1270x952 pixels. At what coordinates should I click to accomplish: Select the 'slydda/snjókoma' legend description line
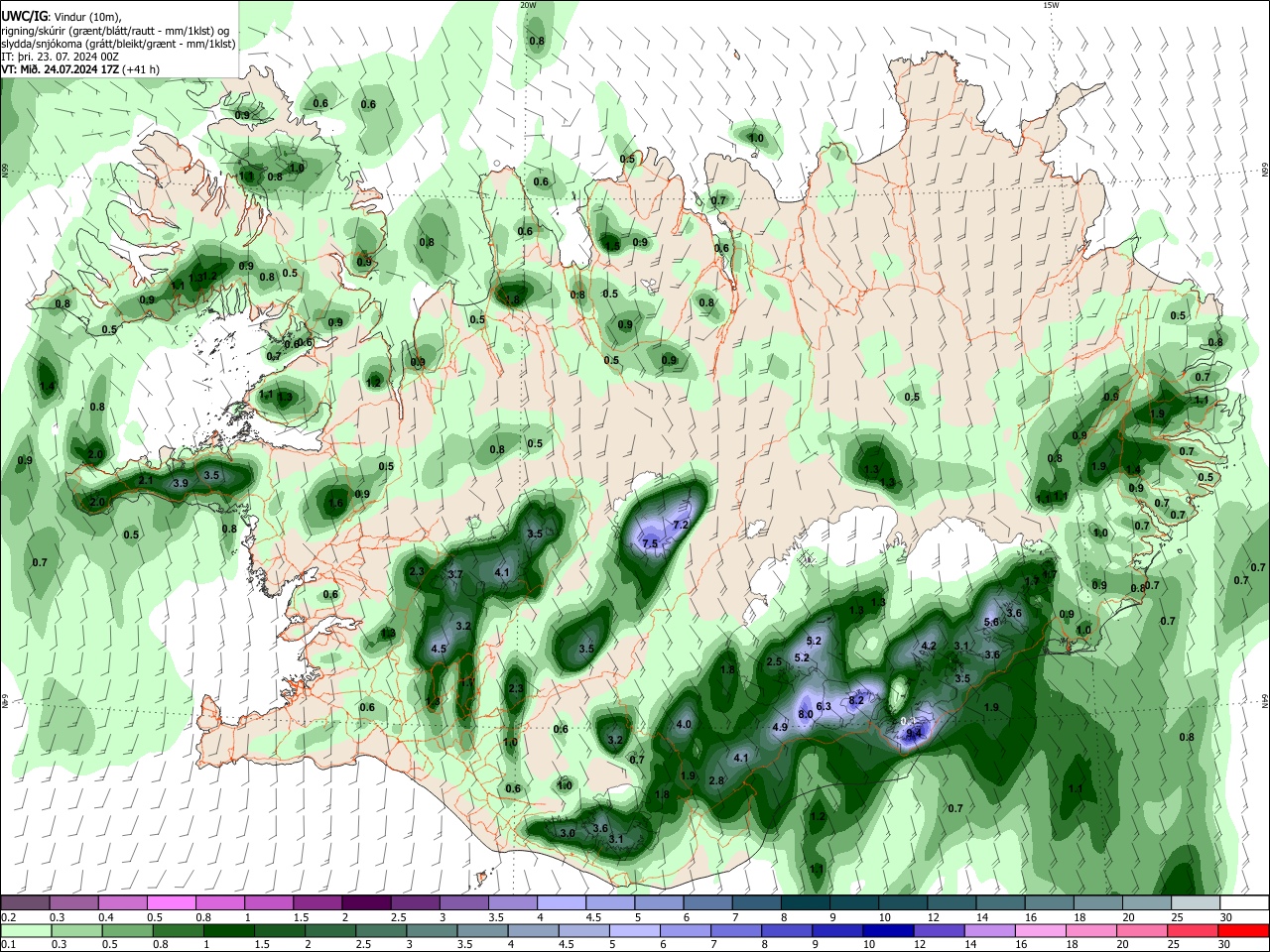(x=118, y=44)
